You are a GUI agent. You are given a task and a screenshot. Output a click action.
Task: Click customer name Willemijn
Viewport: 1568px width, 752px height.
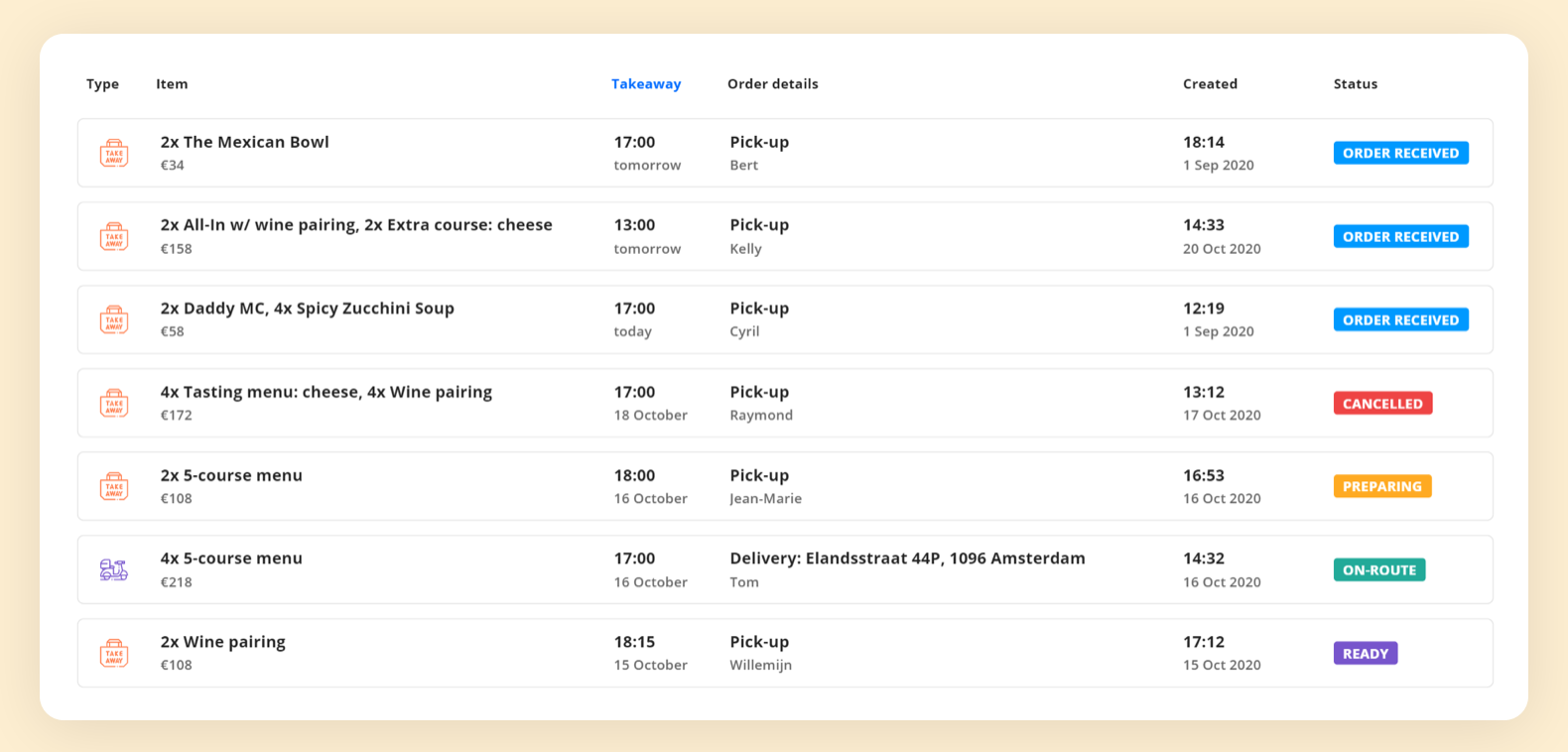[760, 666]
